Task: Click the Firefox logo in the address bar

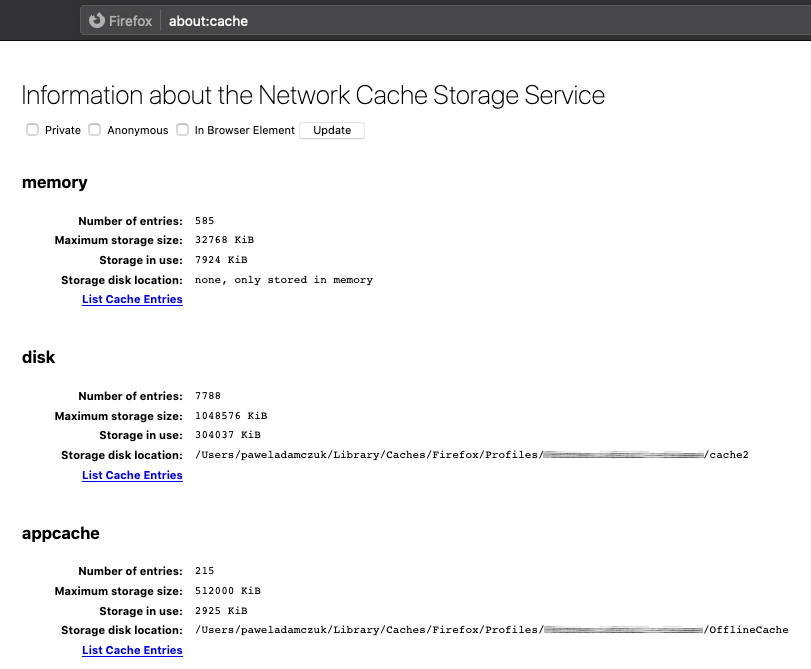Action: [x=97, y=20]
